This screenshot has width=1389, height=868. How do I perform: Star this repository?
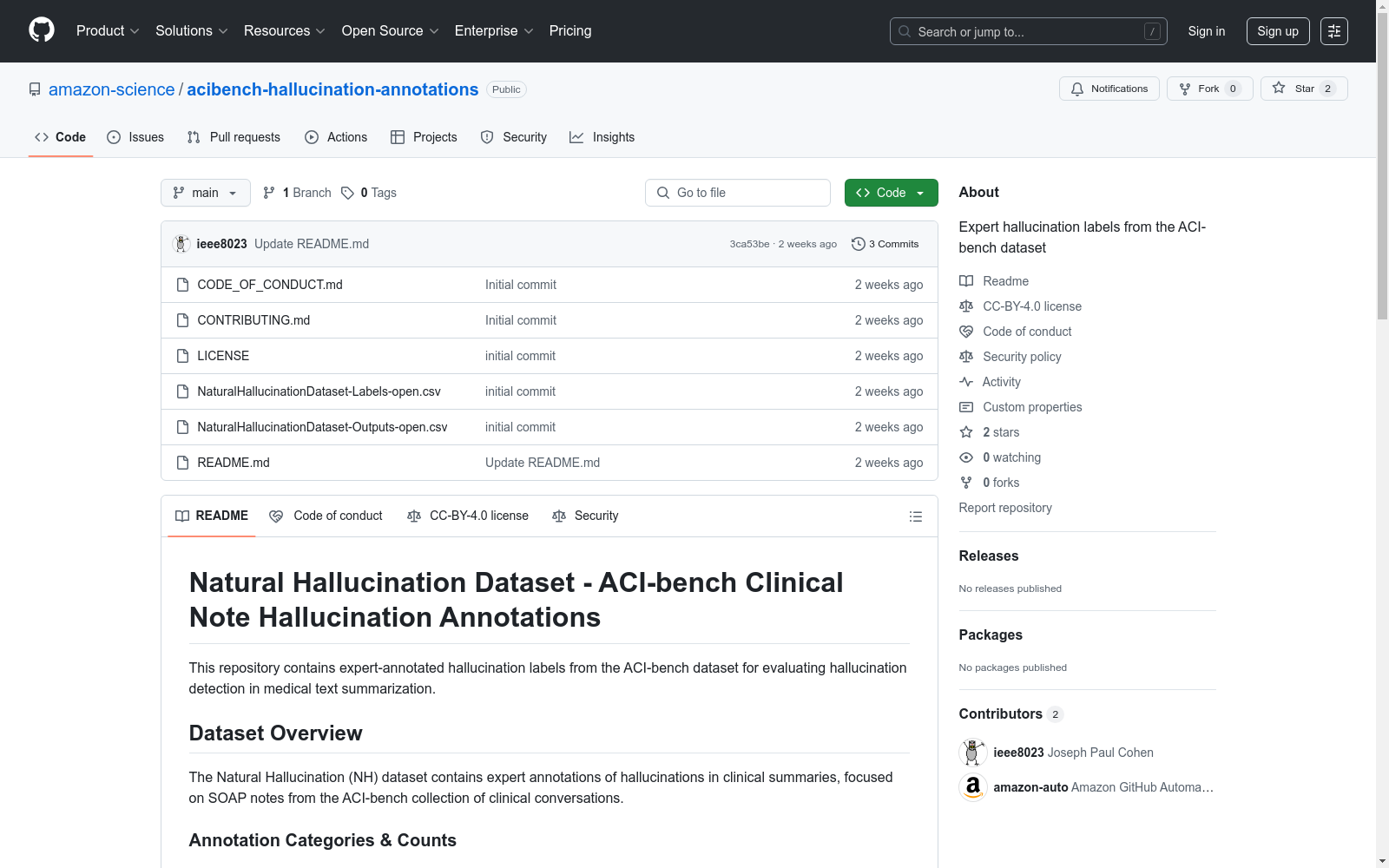click(1303, 89)
